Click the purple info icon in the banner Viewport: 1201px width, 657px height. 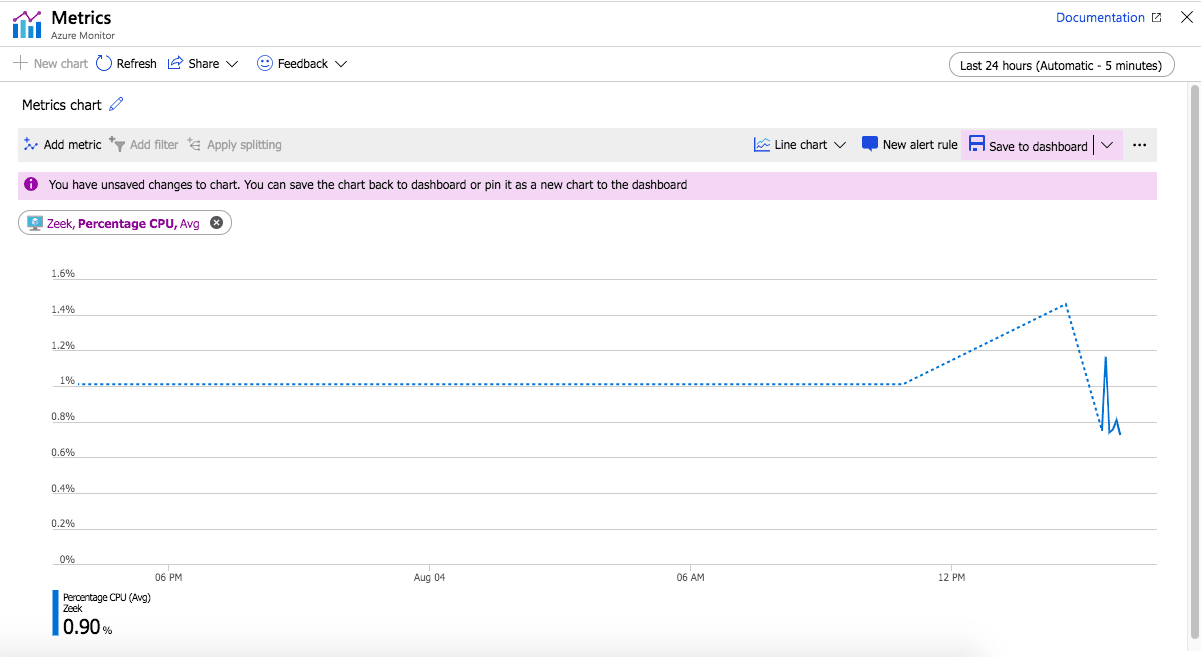[31, 184]
